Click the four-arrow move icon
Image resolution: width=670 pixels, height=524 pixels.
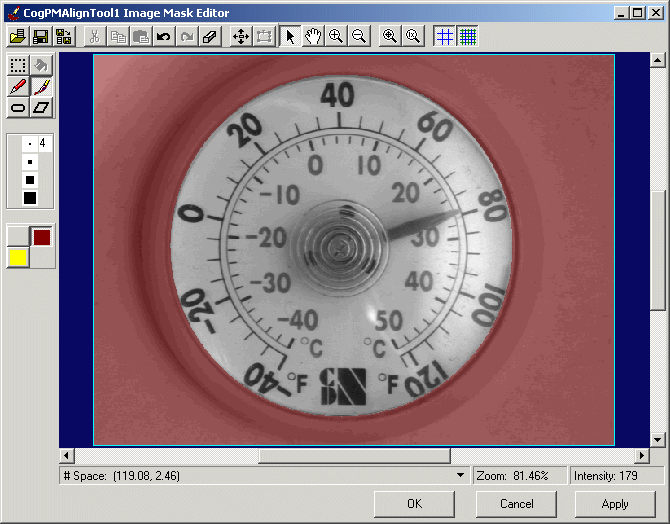(241, 36)
